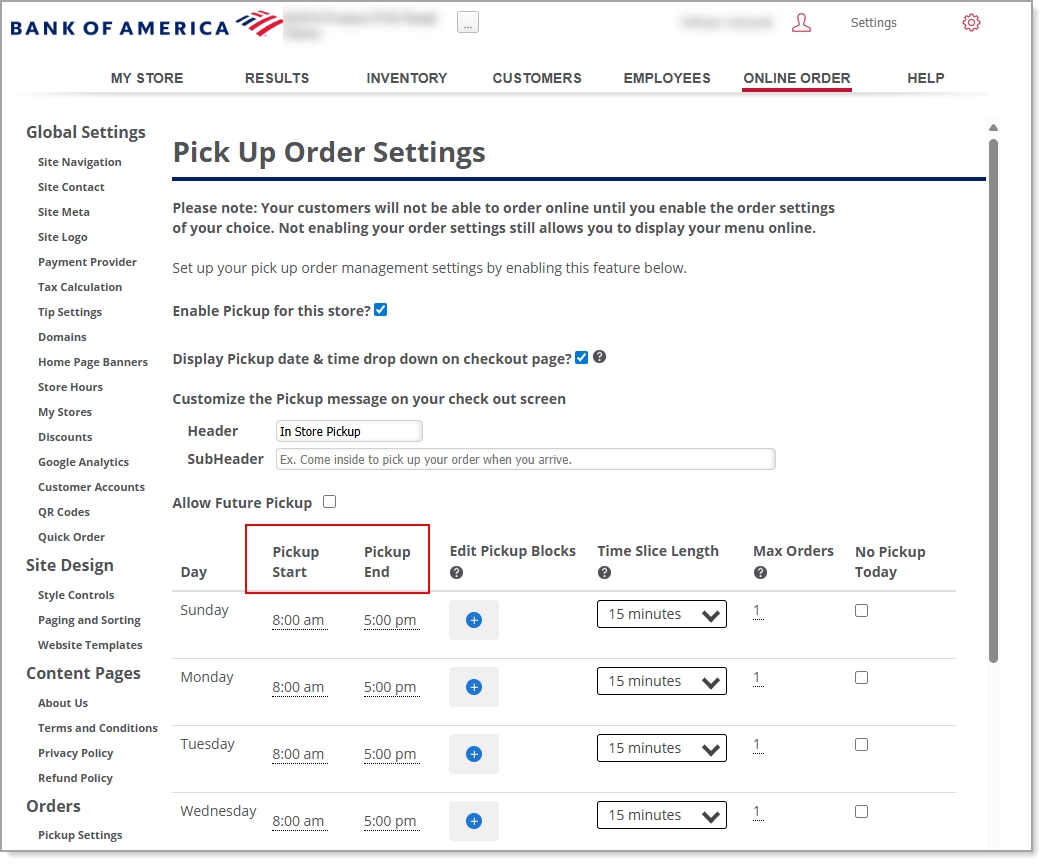Open Time Slice Length help icon

[604, 571]
